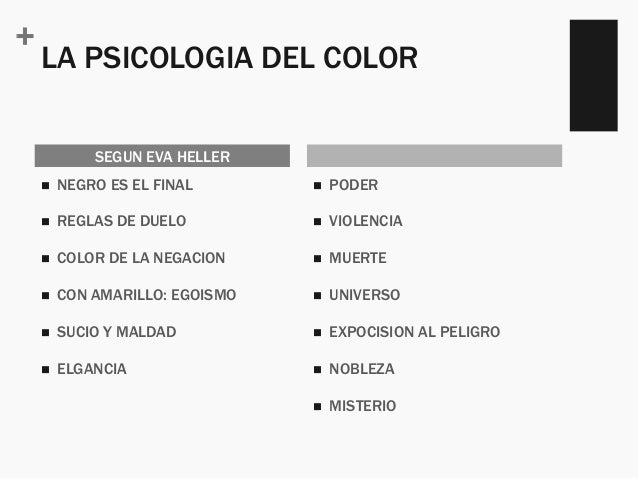This screenshot has height=479, width=638.
Task: Click the bullet marker before SUCIO Y MALDAD
Action: [46, 332]
